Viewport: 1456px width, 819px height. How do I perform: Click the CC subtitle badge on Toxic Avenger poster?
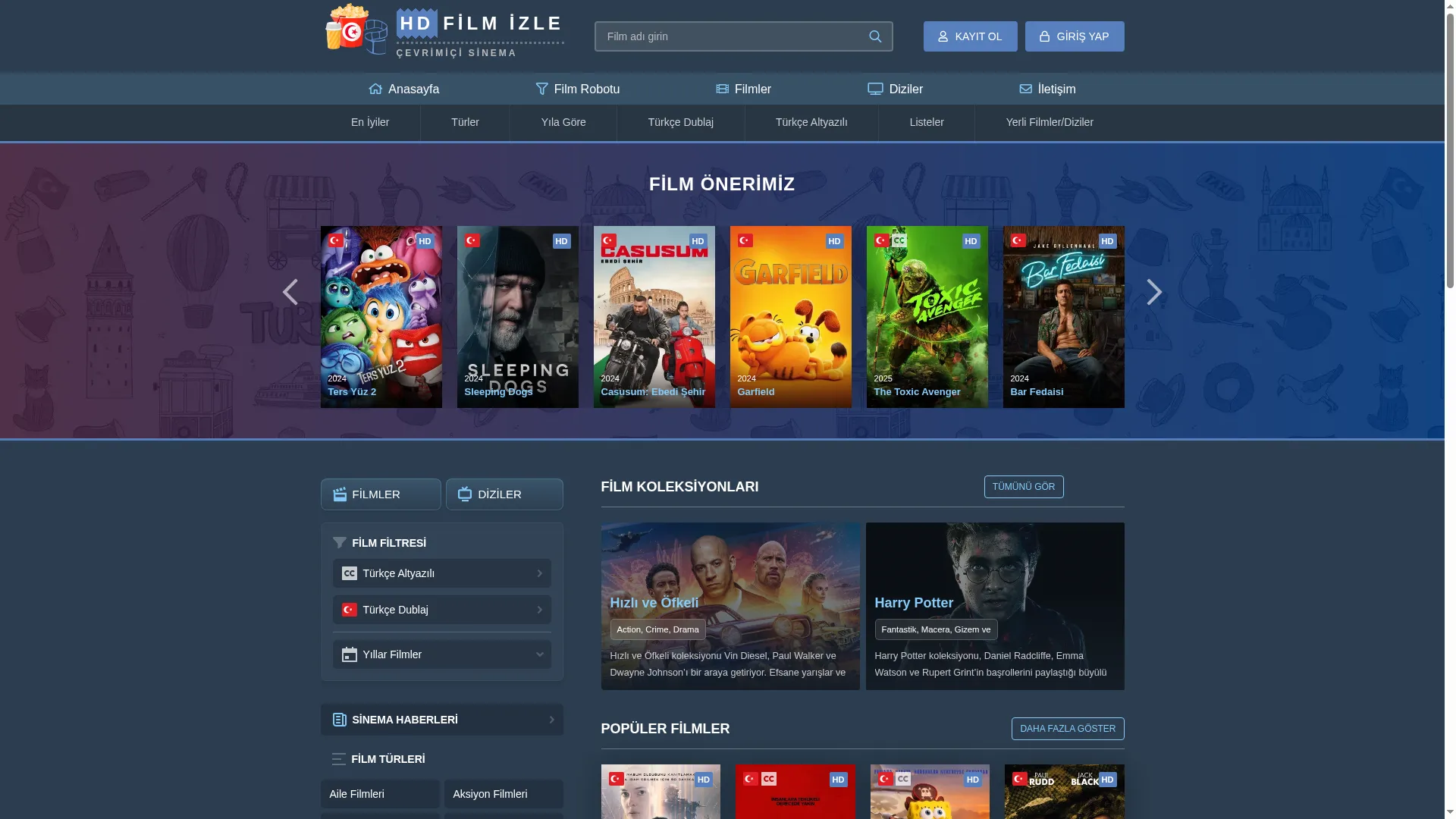[x=899, y=240]
